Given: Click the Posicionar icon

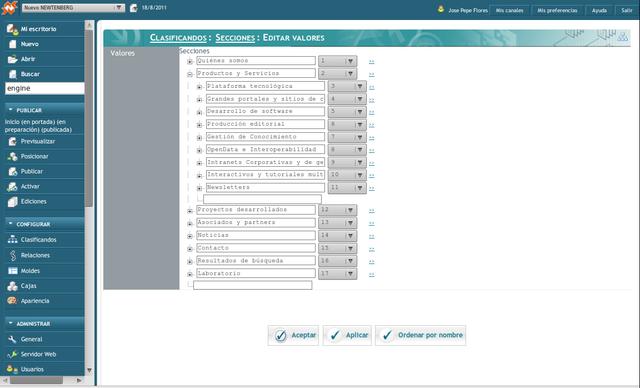Looking at the screenshot, I should 13,157.
